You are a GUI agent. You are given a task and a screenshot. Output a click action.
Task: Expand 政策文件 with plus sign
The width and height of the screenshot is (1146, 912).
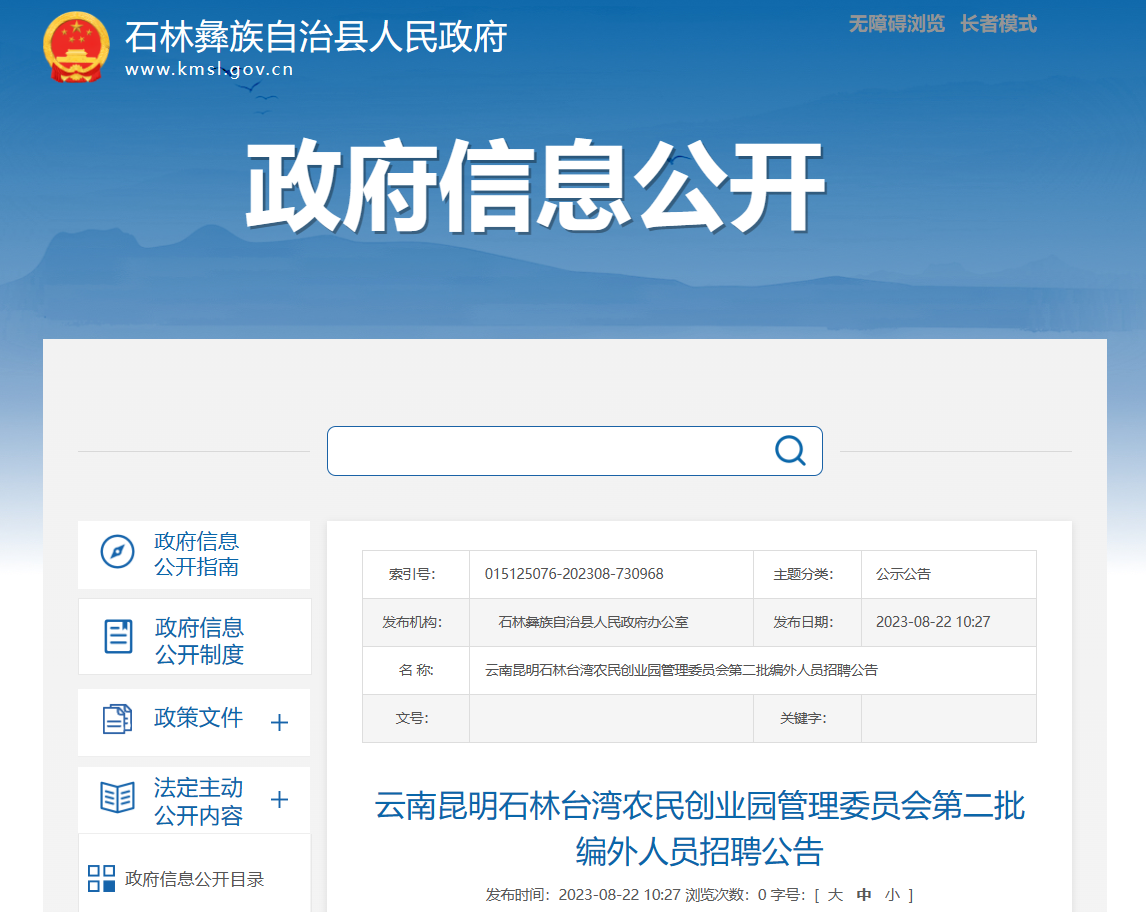(279, 722)
